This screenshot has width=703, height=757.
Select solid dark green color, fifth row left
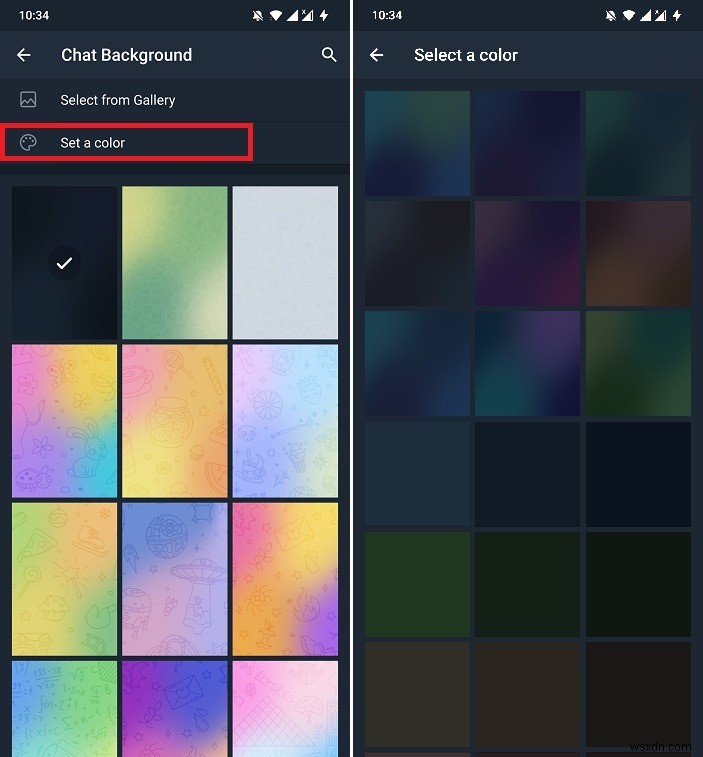417,584
